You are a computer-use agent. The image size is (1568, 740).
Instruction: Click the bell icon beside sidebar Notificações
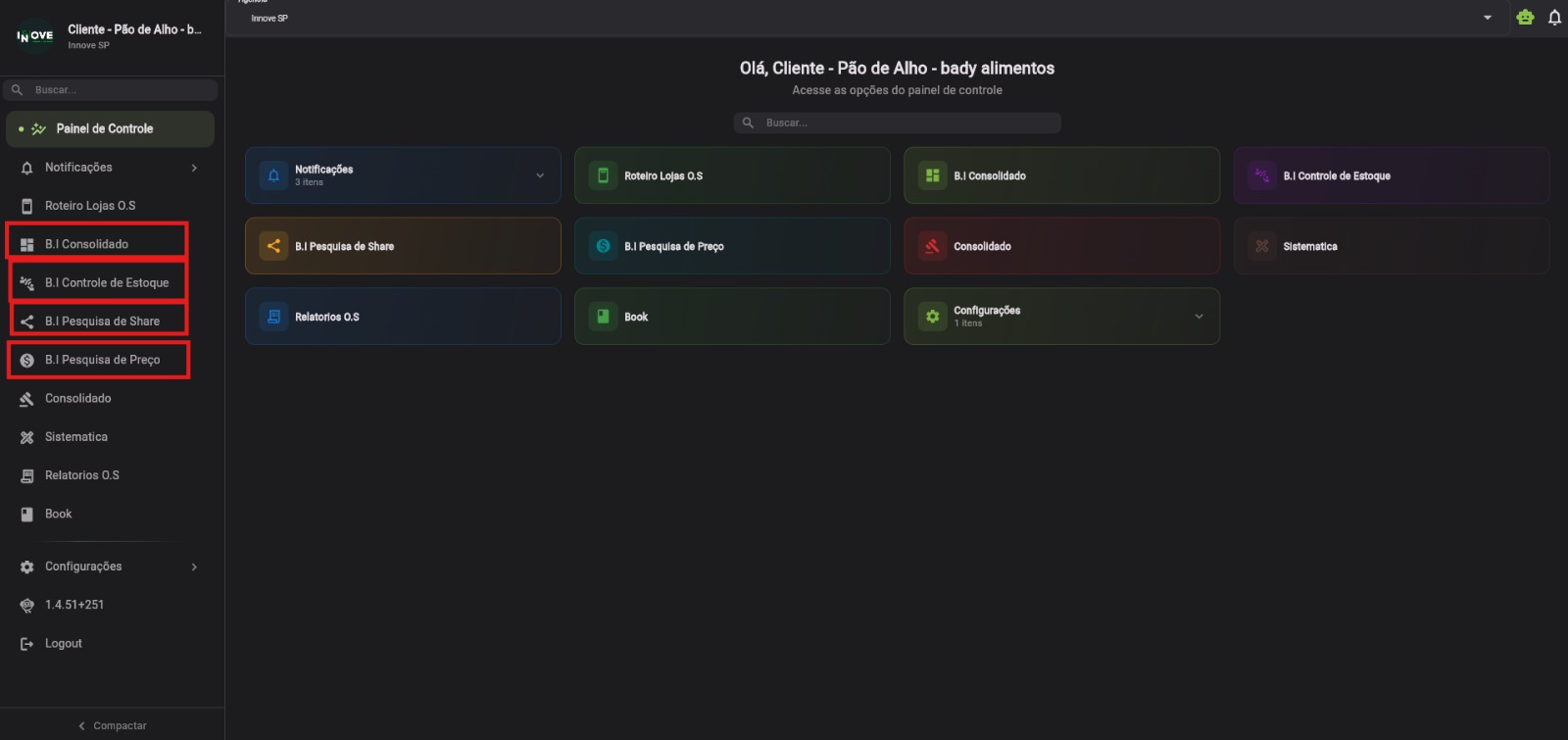[x=26, y=168]
